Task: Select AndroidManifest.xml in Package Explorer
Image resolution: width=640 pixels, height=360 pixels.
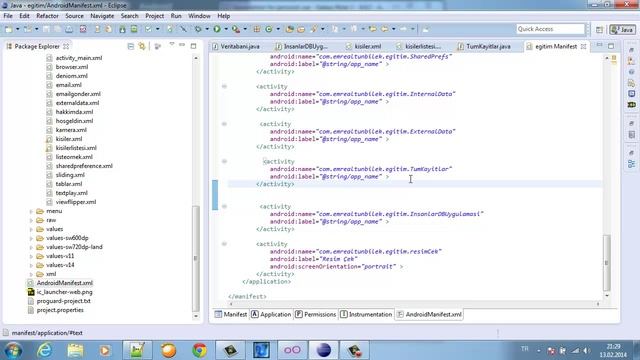Action: 64,283
